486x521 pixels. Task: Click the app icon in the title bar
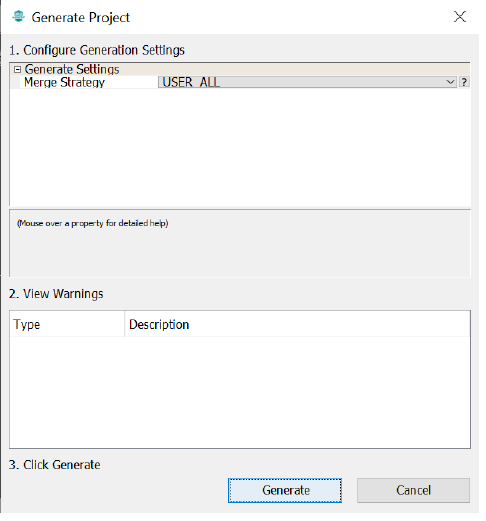coord(18,16)
